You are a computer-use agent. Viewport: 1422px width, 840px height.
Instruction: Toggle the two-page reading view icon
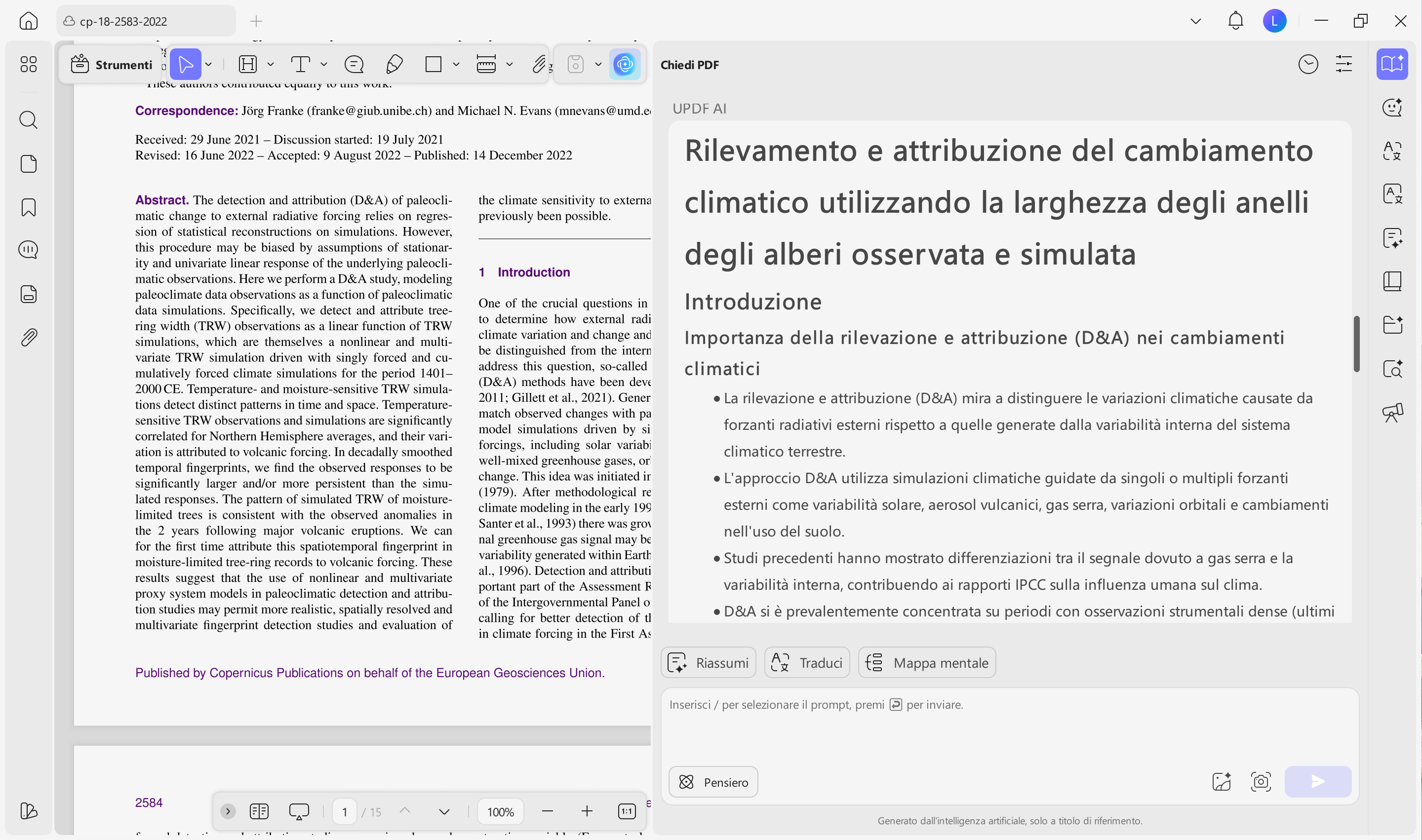point(259,811)
